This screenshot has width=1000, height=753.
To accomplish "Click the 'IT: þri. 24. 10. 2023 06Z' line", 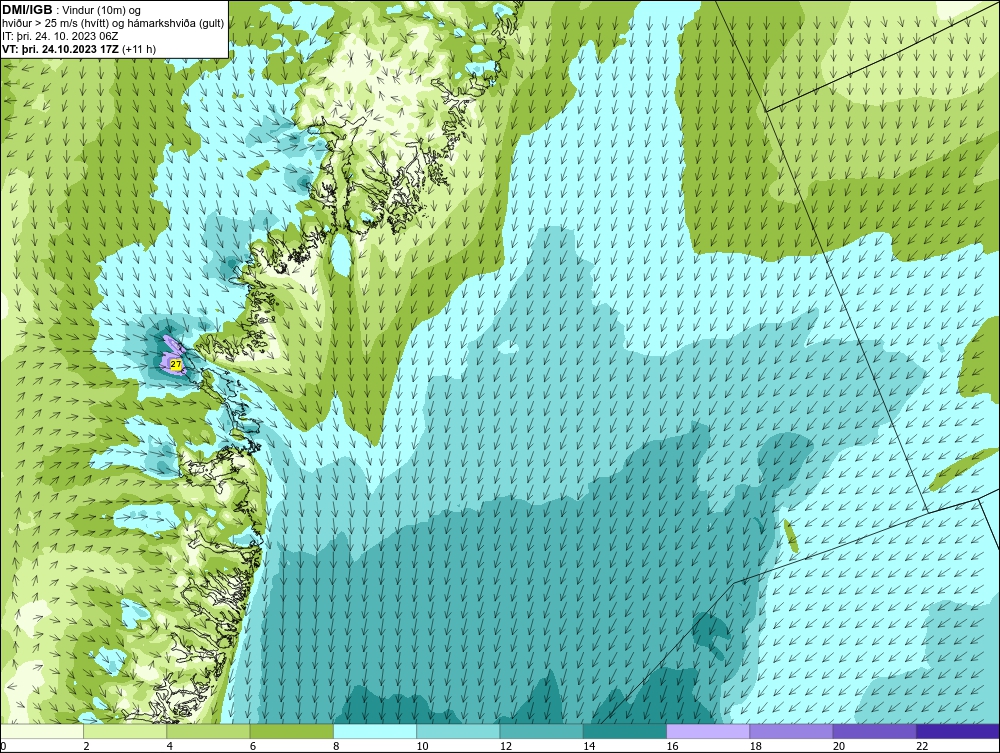I will coord(60,36).
